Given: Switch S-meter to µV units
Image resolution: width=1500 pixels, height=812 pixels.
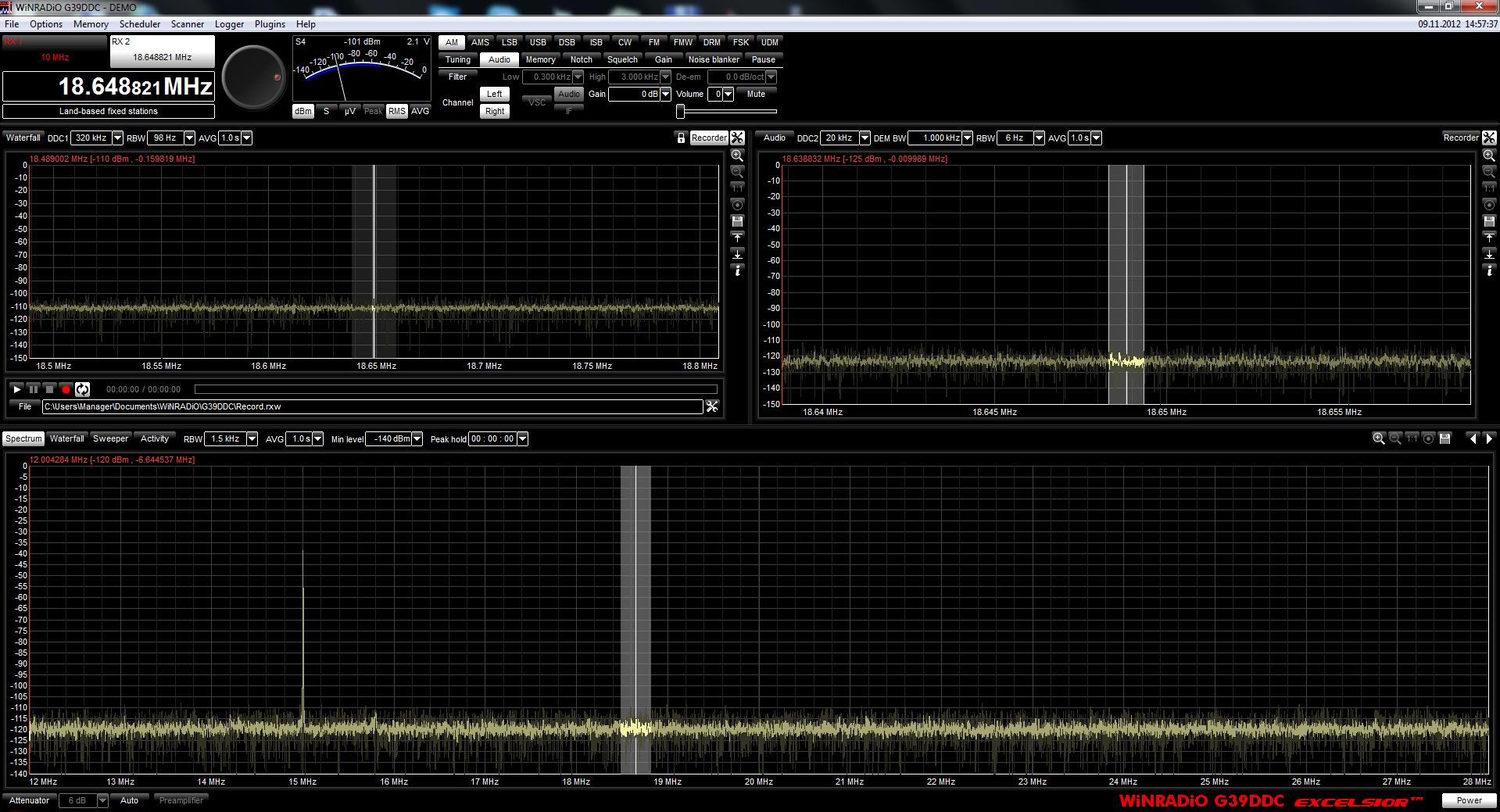Looking at the screenshot, I should (x=349, y=111).
